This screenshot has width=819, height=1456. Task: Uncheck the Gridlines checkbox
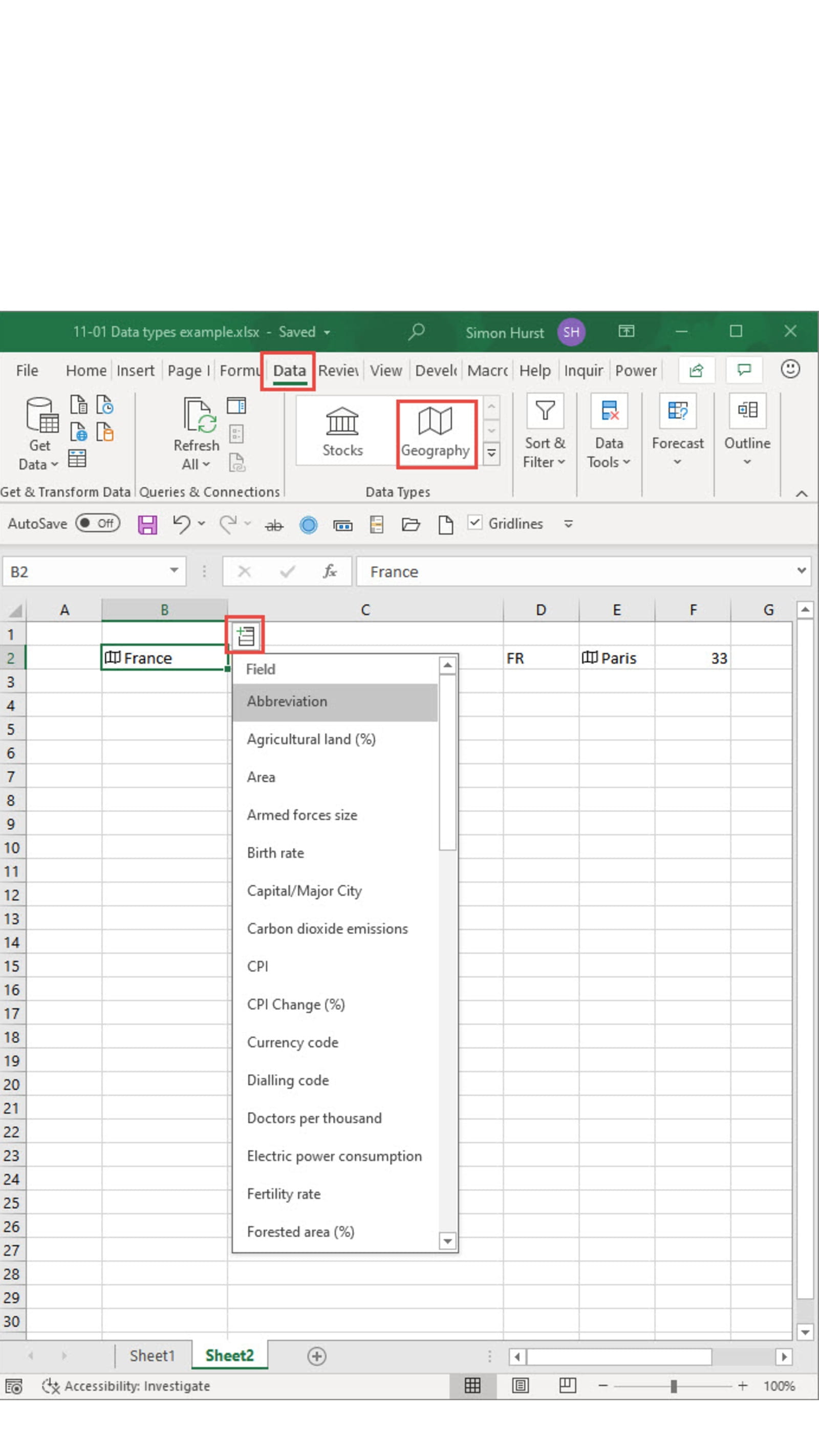(x=475, y=523)
